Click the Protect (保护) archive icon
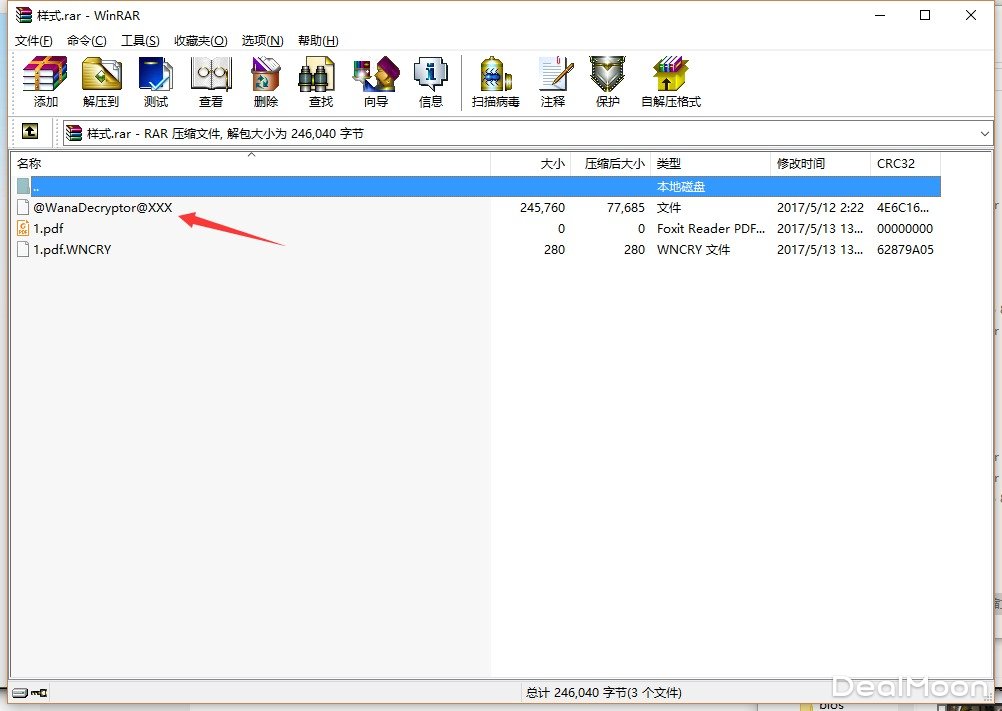 point(608,82)
